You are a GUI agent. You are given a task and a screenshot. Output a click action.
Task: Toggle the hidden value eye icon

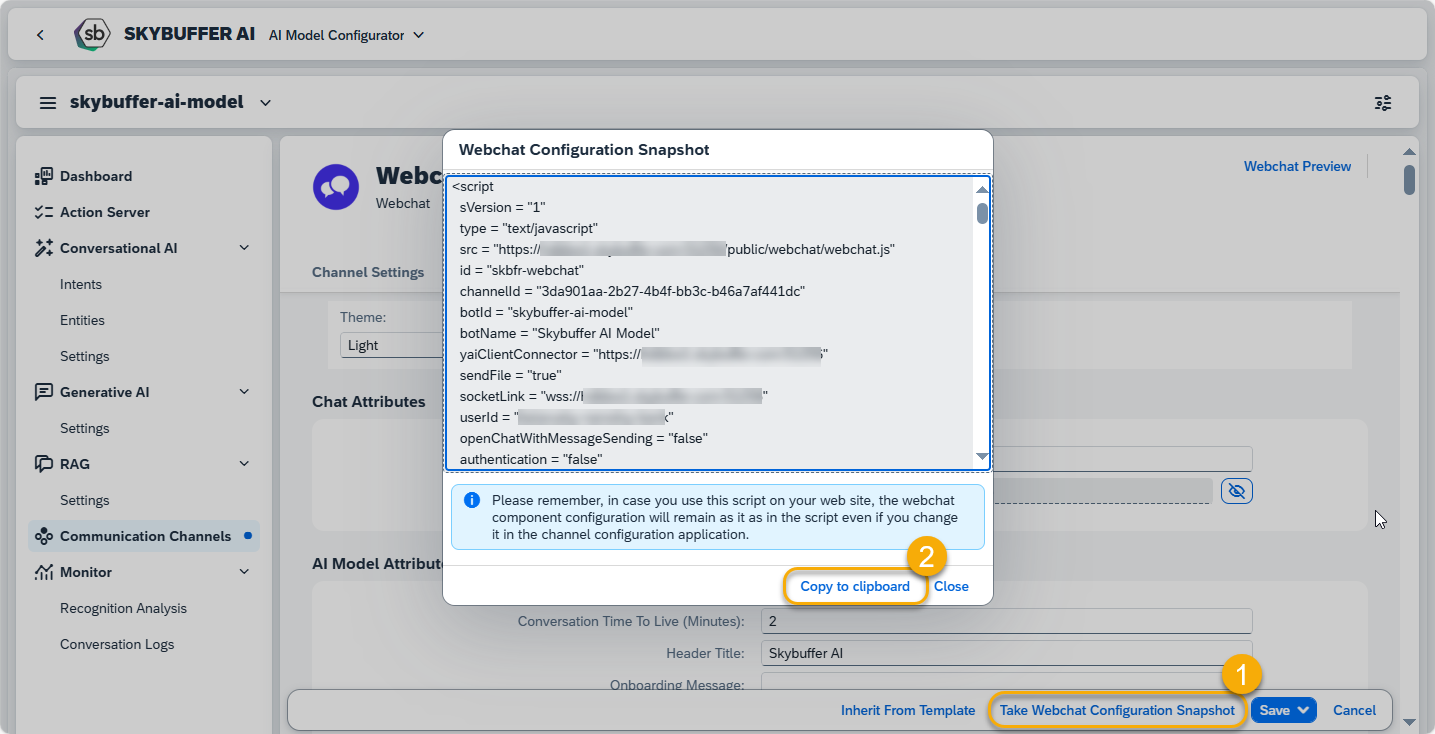click(x=1237, y=491)
